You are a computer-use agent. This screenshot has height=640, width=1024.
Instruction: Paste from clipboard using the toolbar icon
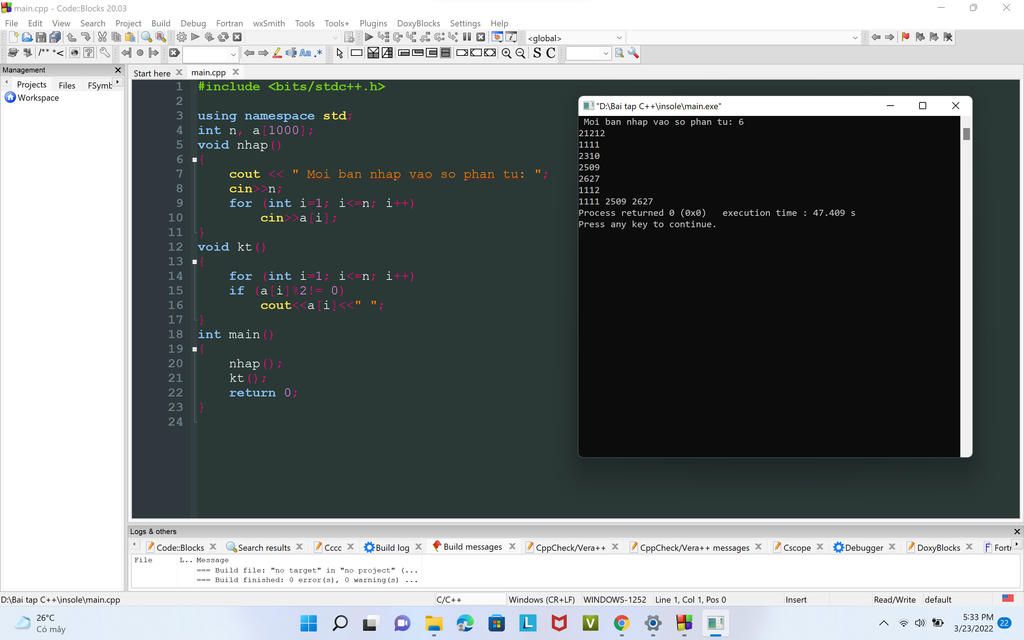pyautogui.click(x=130, y=37)
